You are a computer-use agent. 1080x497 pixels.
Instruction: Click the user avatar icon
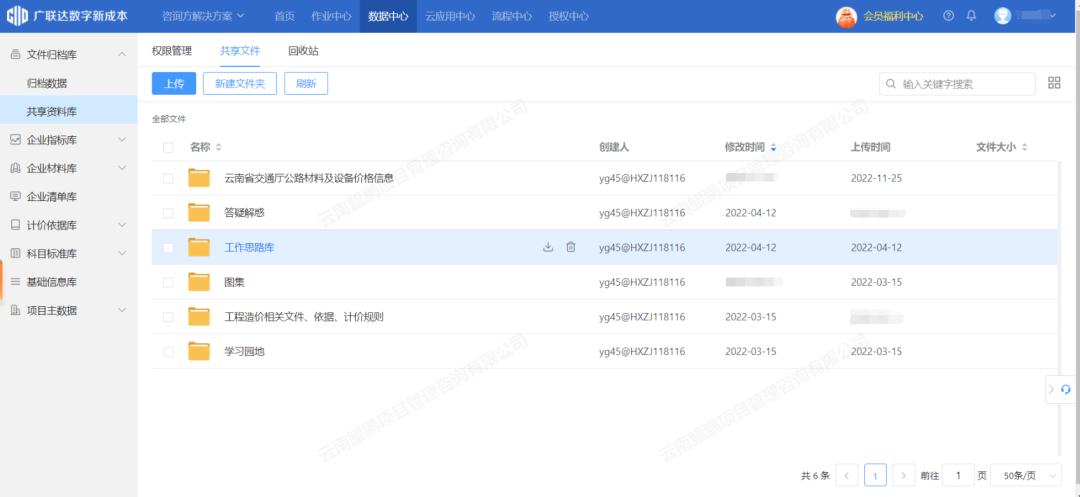[x=1003, y=16]
